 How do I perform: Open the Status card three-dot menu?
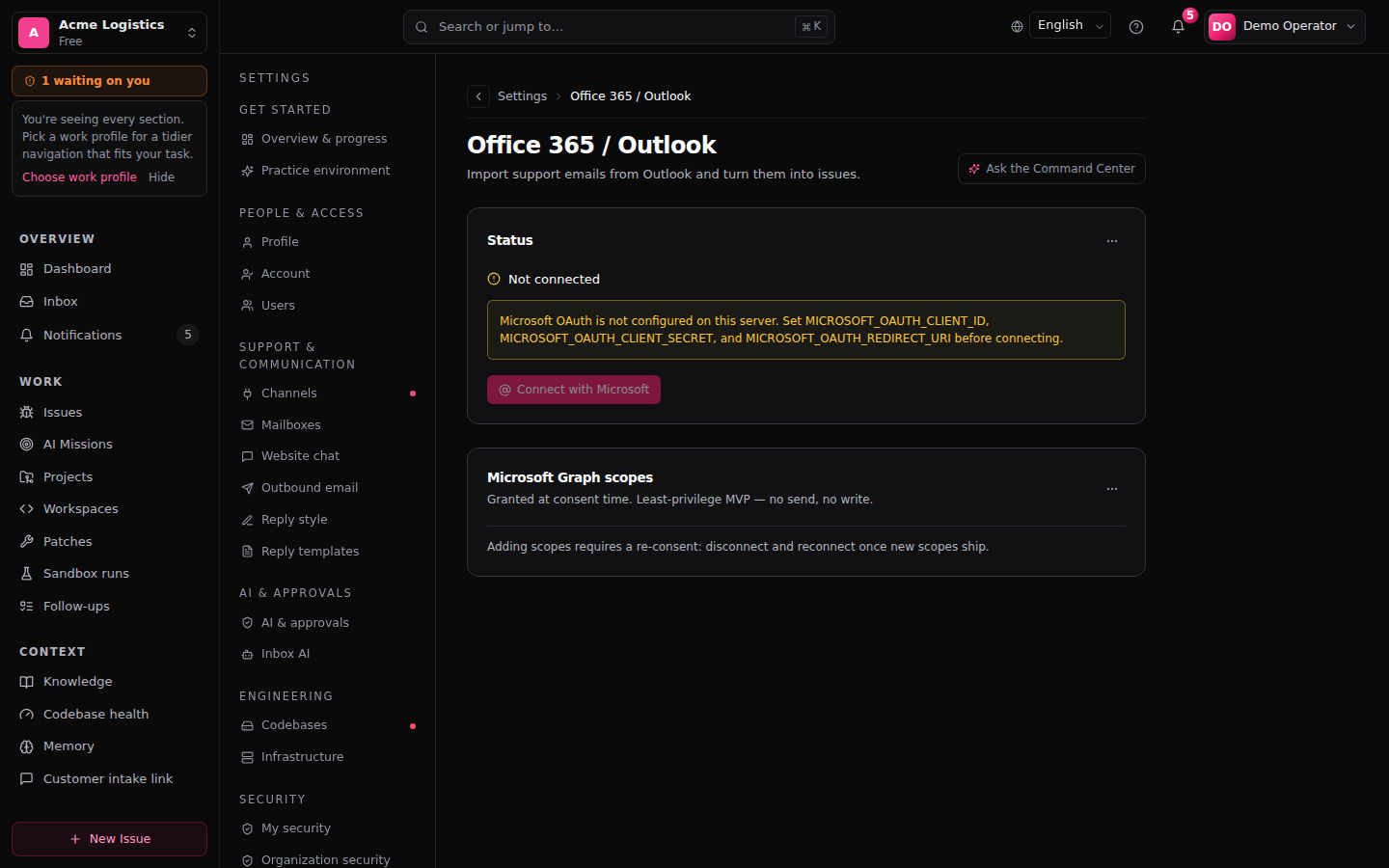tap(1112, 241)
